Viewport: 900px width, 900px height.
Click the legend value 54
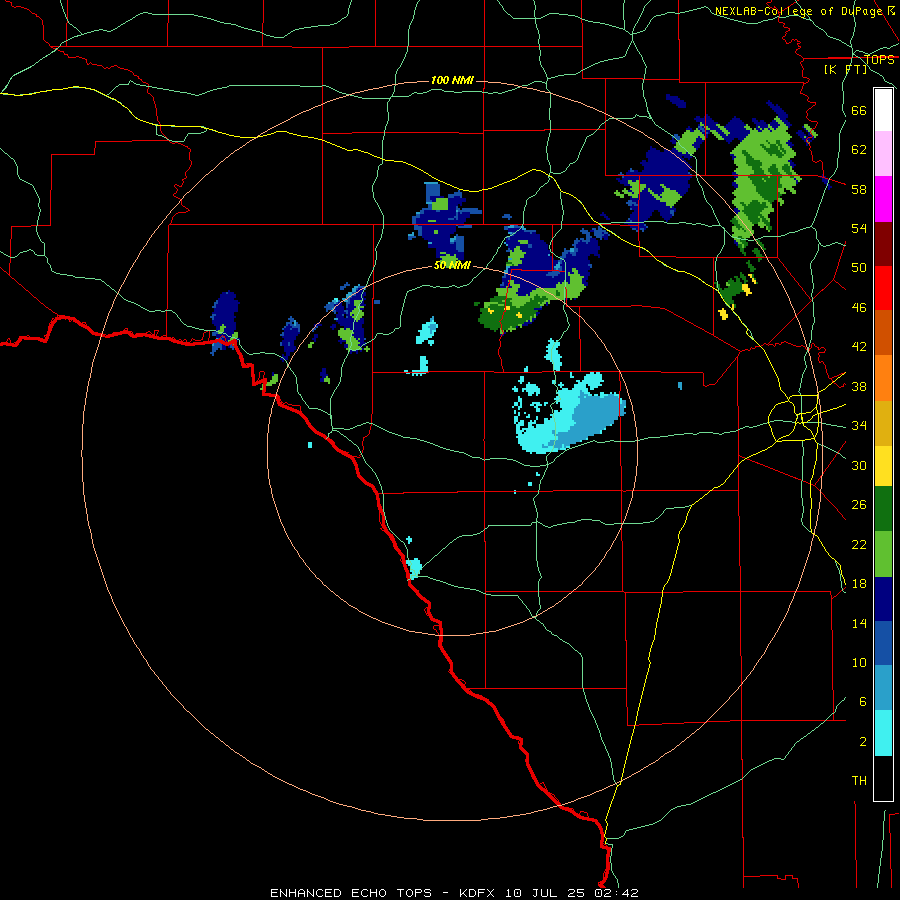point(859,228)
